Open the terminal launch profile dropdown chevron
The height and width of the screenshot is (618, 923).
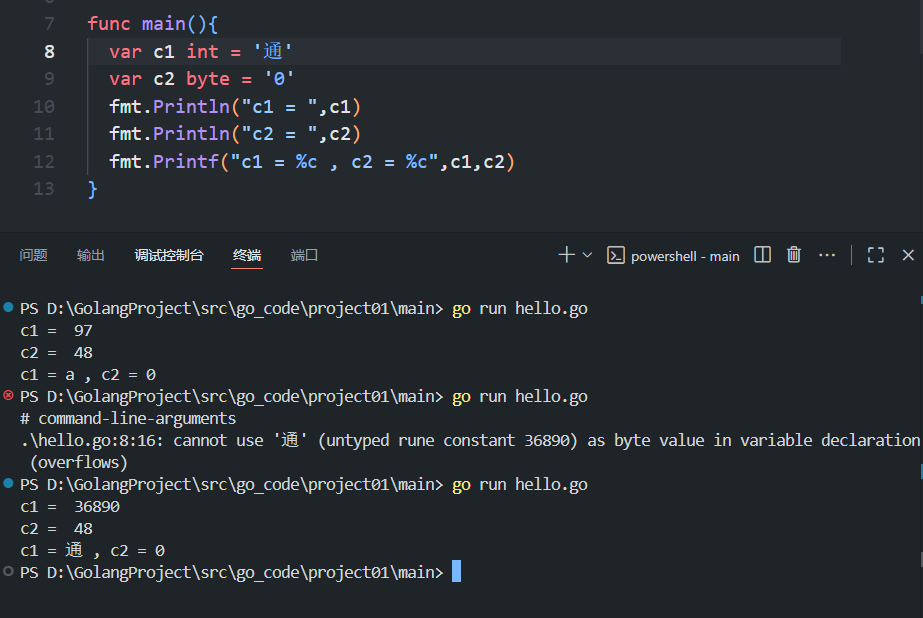587,255
